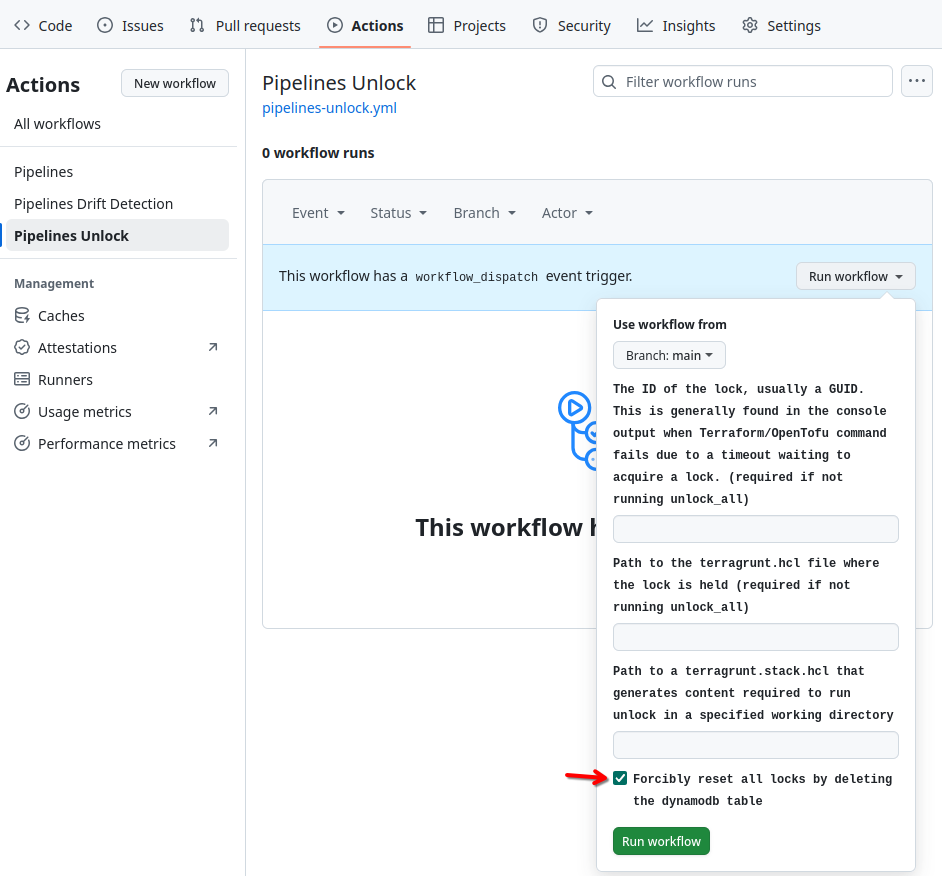Open the Branch: main selector
942x876 pixels.
[669, 355]
